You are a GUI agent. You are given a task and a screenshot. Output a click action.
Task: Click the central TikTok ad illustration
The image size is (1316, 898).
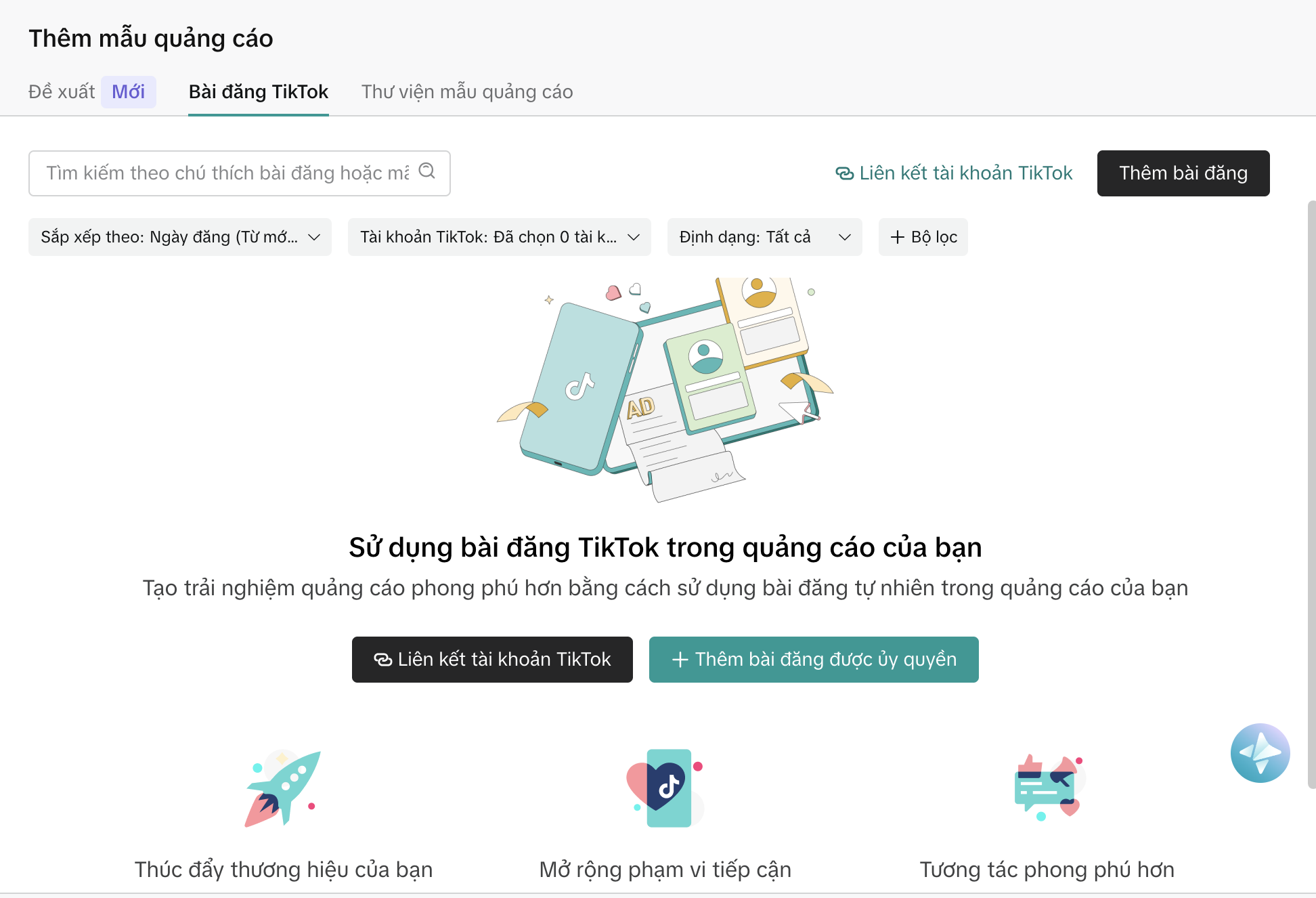(x=665, y=389)
